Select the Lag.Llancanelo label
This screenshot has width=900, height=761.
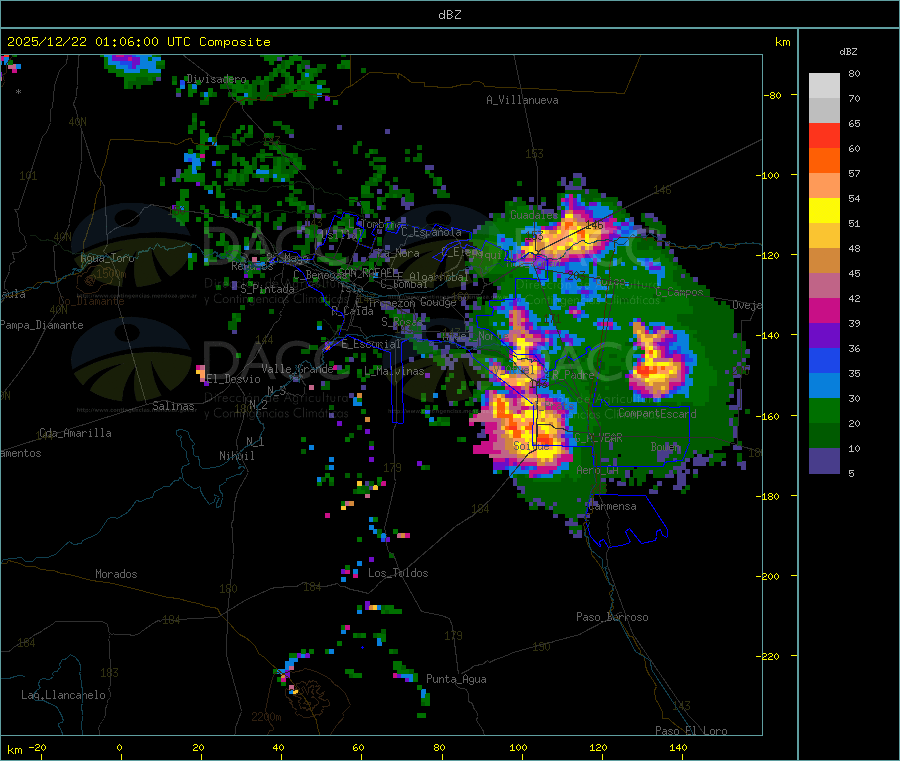coord(64,696)
